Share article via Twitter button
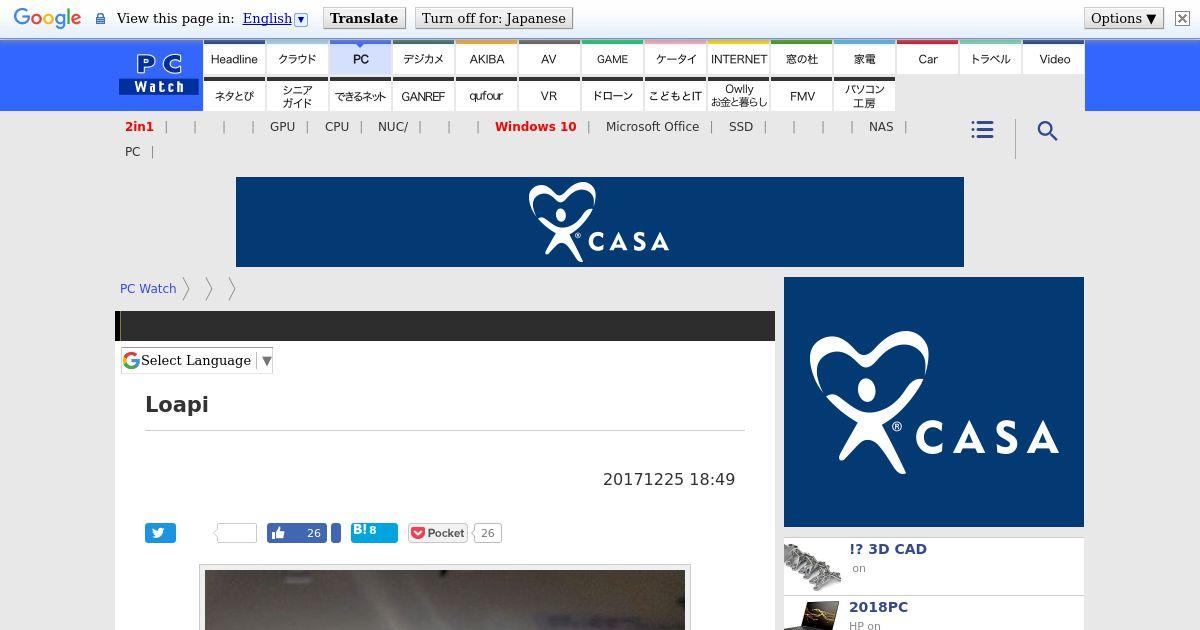The height and width of the screenshot is (630, 1200). [x=160, y=533]
